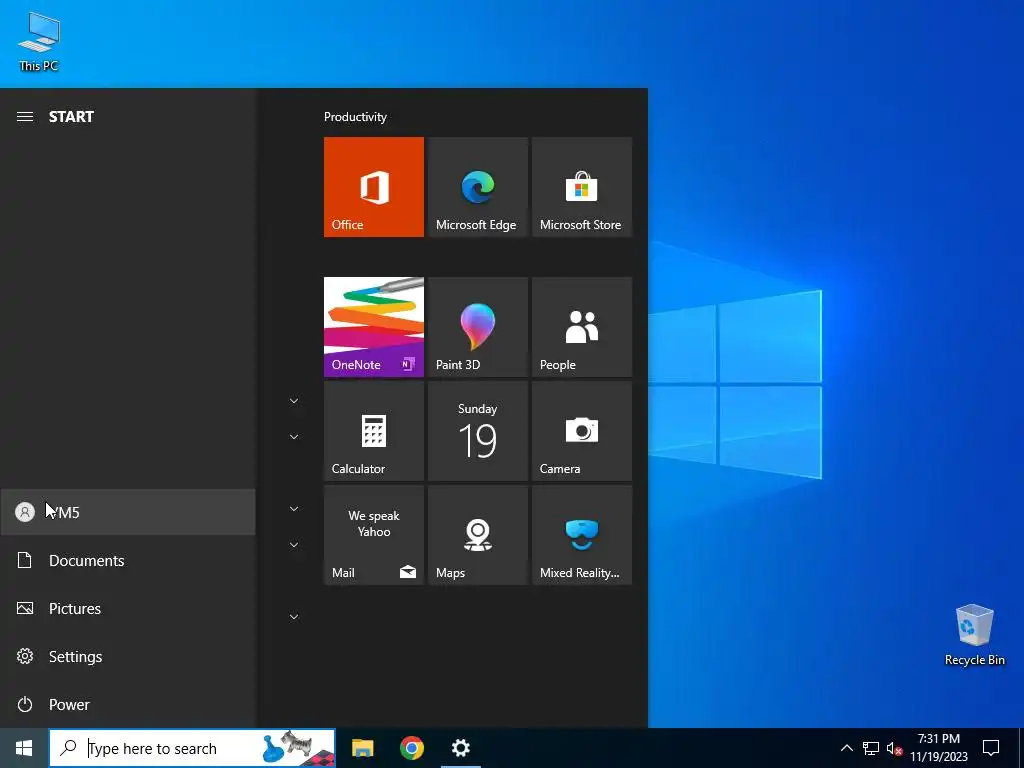The height and width of the screenshot is (768, 1024).
Task: Launch Google Chrome from the taskbar
Action: (x=411, y=748)
